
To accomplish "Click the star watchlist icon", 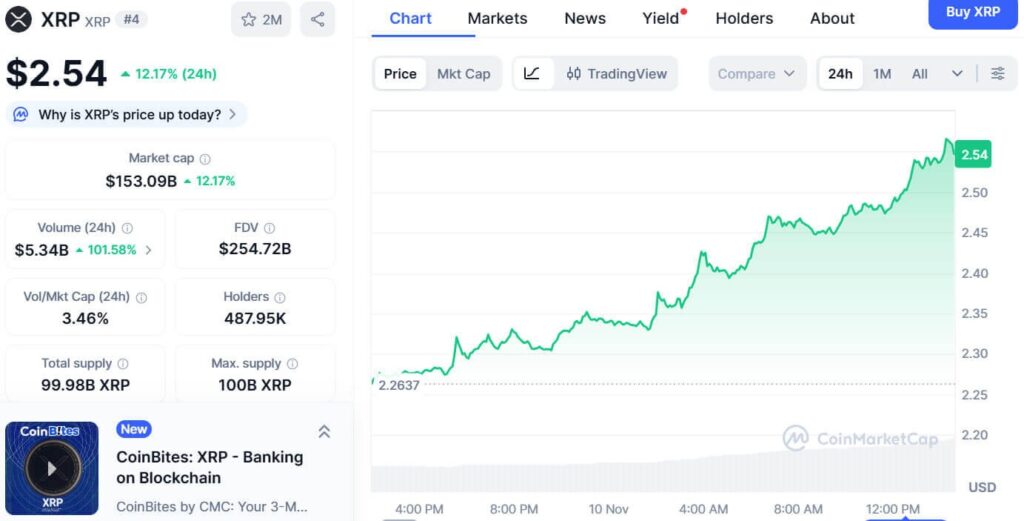I will click(249, 19).
